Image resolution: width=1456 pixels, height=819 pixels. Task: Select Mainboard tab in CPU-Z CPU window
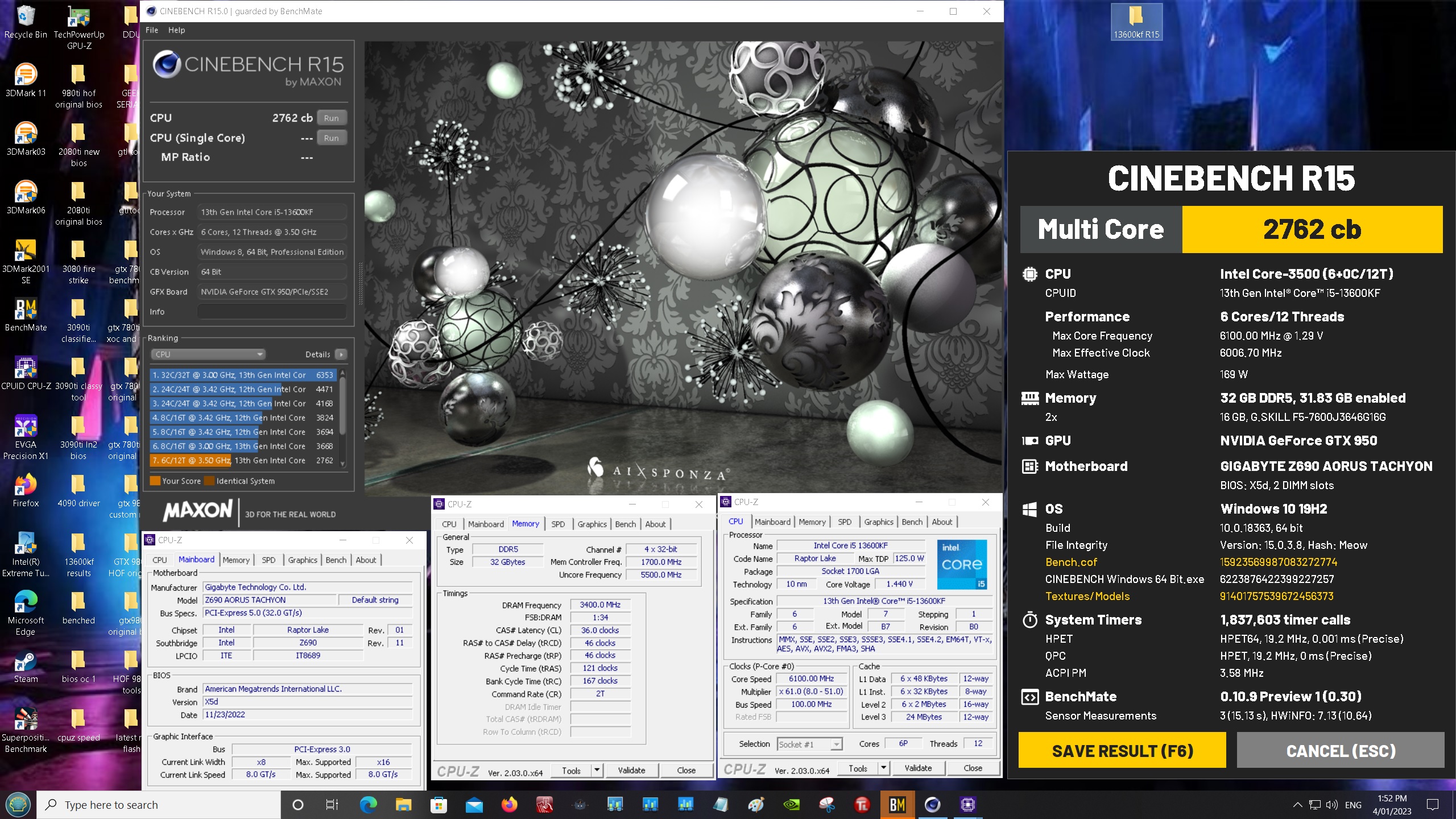[772, 522]
